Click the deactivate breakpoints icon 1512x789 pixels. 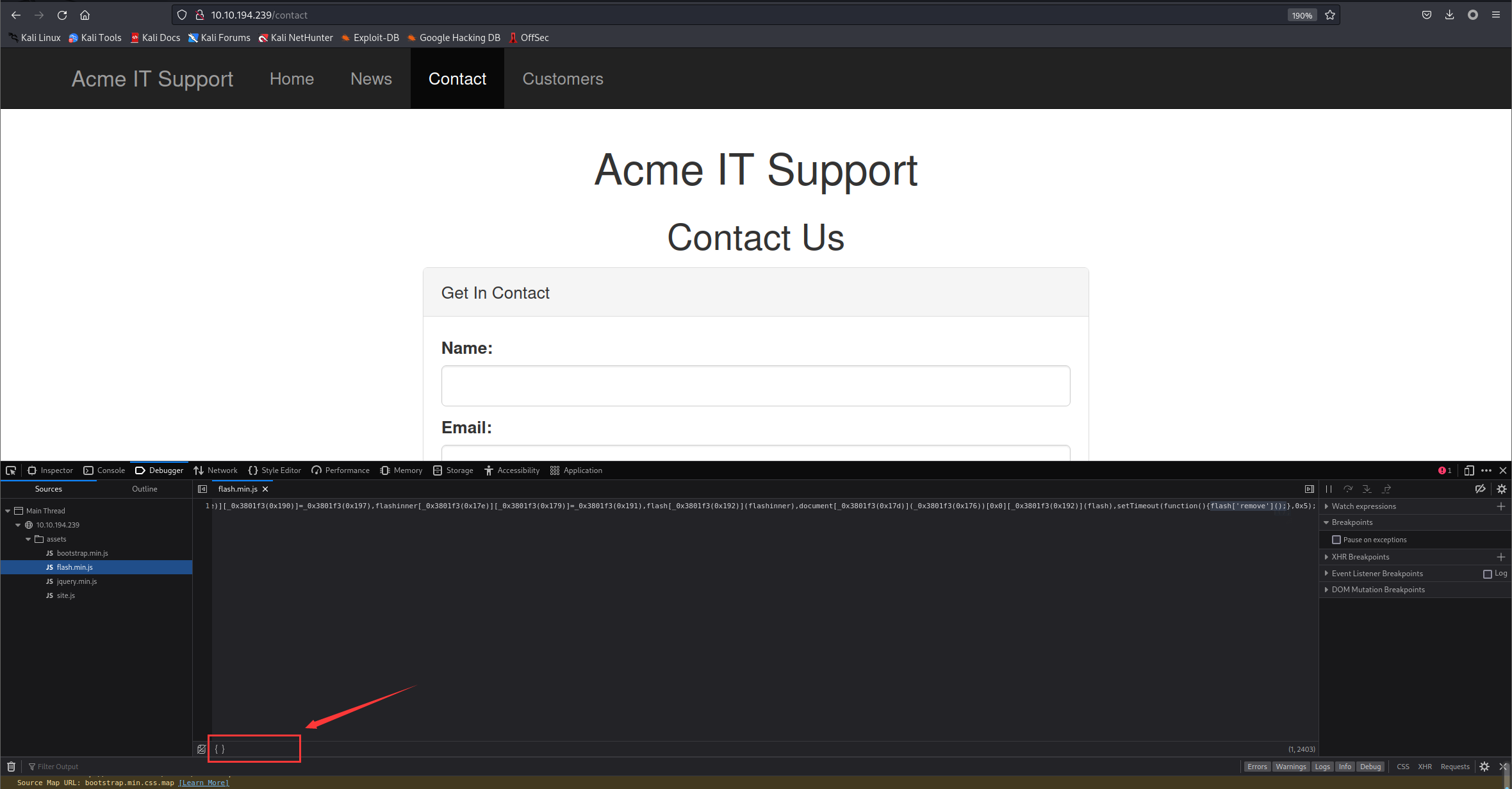pyautogui.click(x=1480, y=489)
